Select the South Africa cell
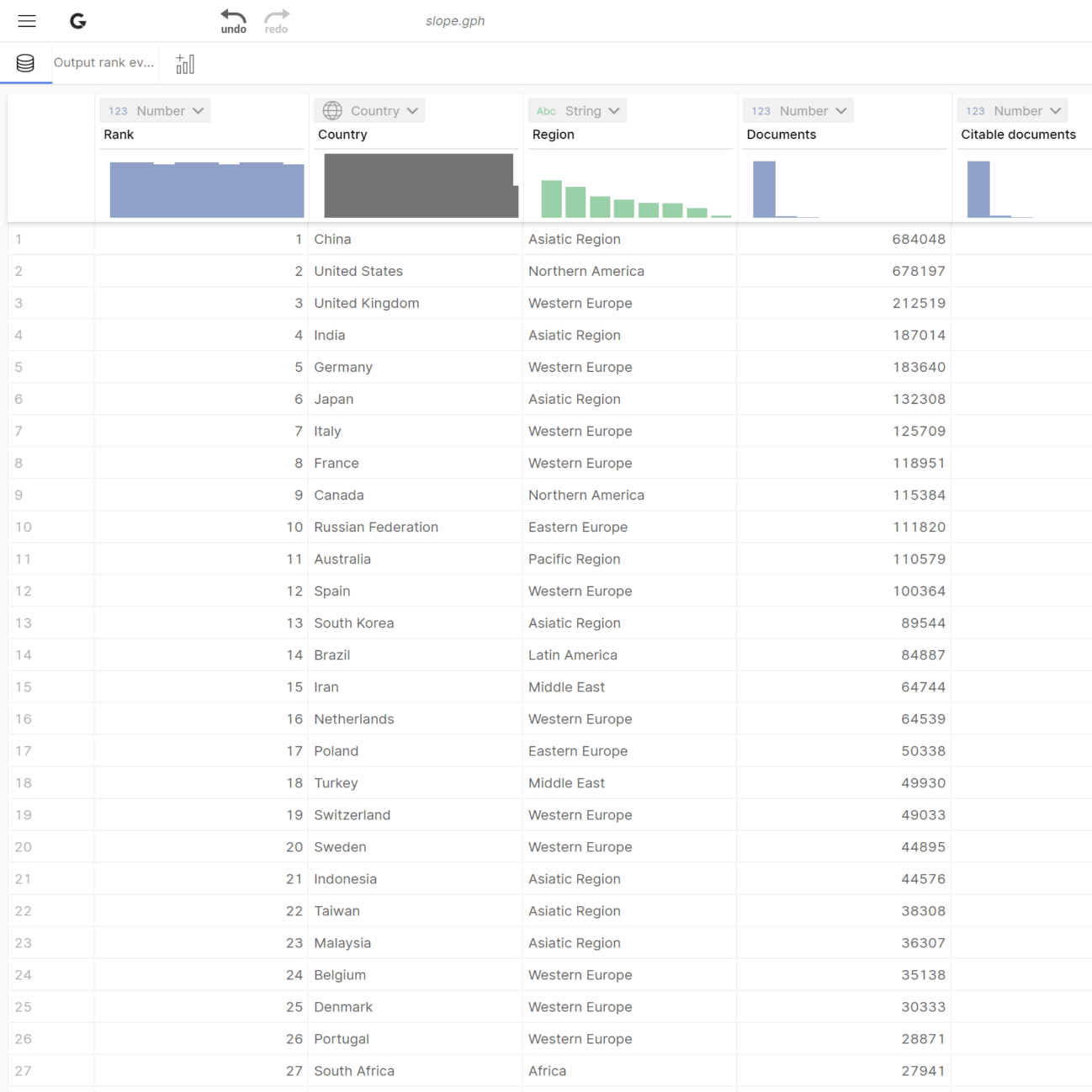Viewport: 1092px width, 1092px height. 416,1070
